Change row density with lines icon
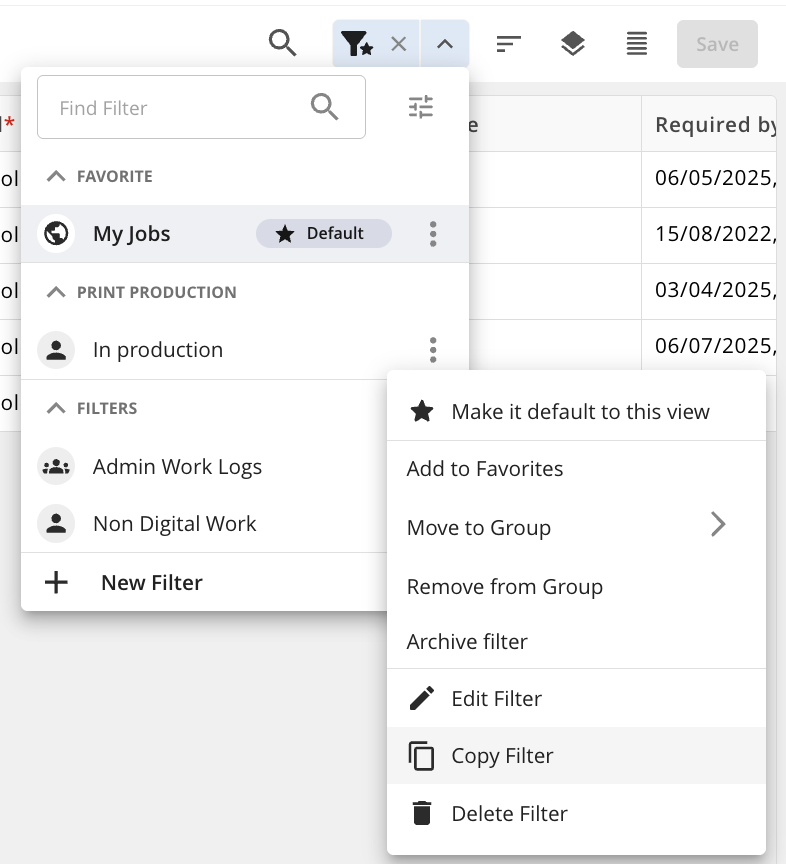Image resolution: width=786 pixels, height=864 pixels. tap(637, 44)
